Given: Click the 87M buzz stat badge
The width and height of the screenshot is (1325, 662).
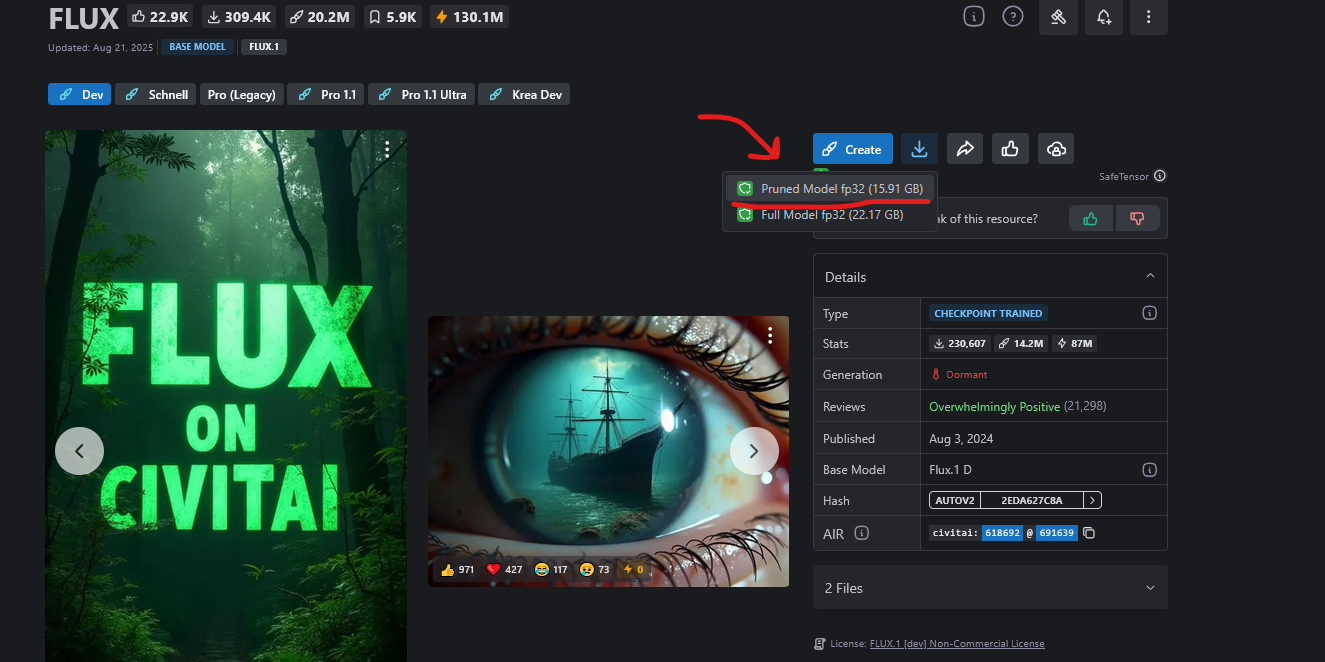Looking at the screenshot, I should click(x=1075, y=343).
